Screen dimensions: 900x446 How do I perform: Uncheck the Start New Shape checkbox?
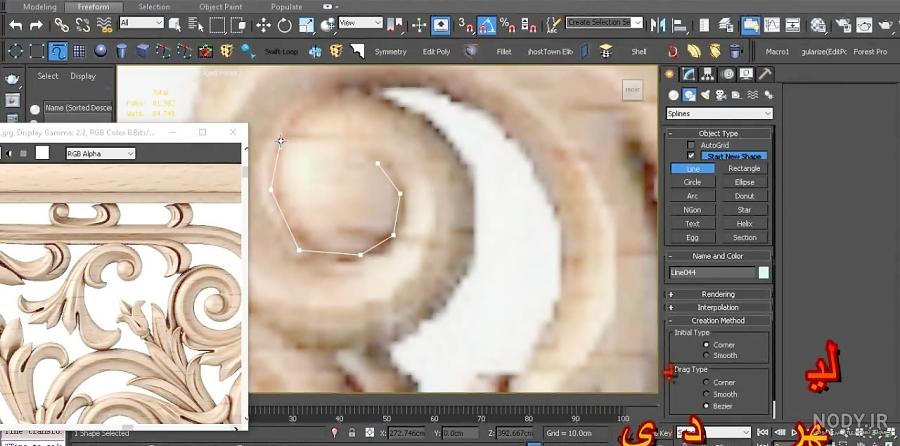[691, 156]
